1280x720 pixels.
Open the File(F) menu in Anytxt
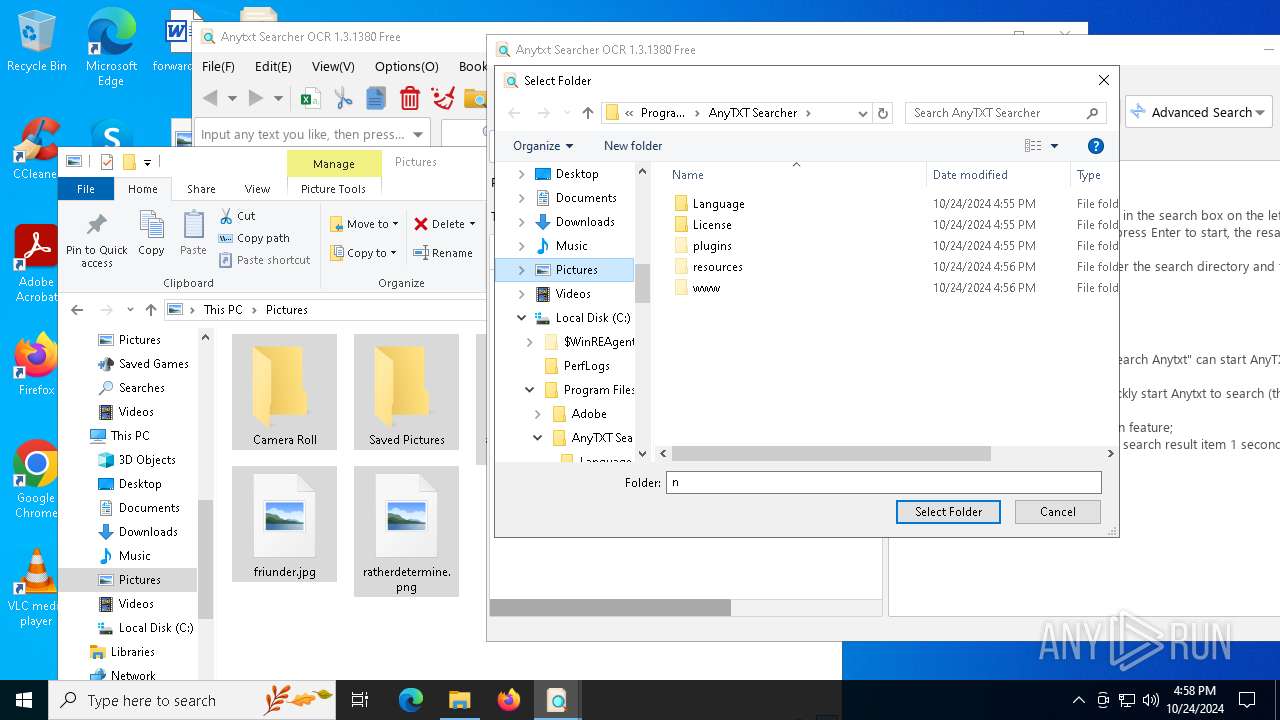pos(218,66)
